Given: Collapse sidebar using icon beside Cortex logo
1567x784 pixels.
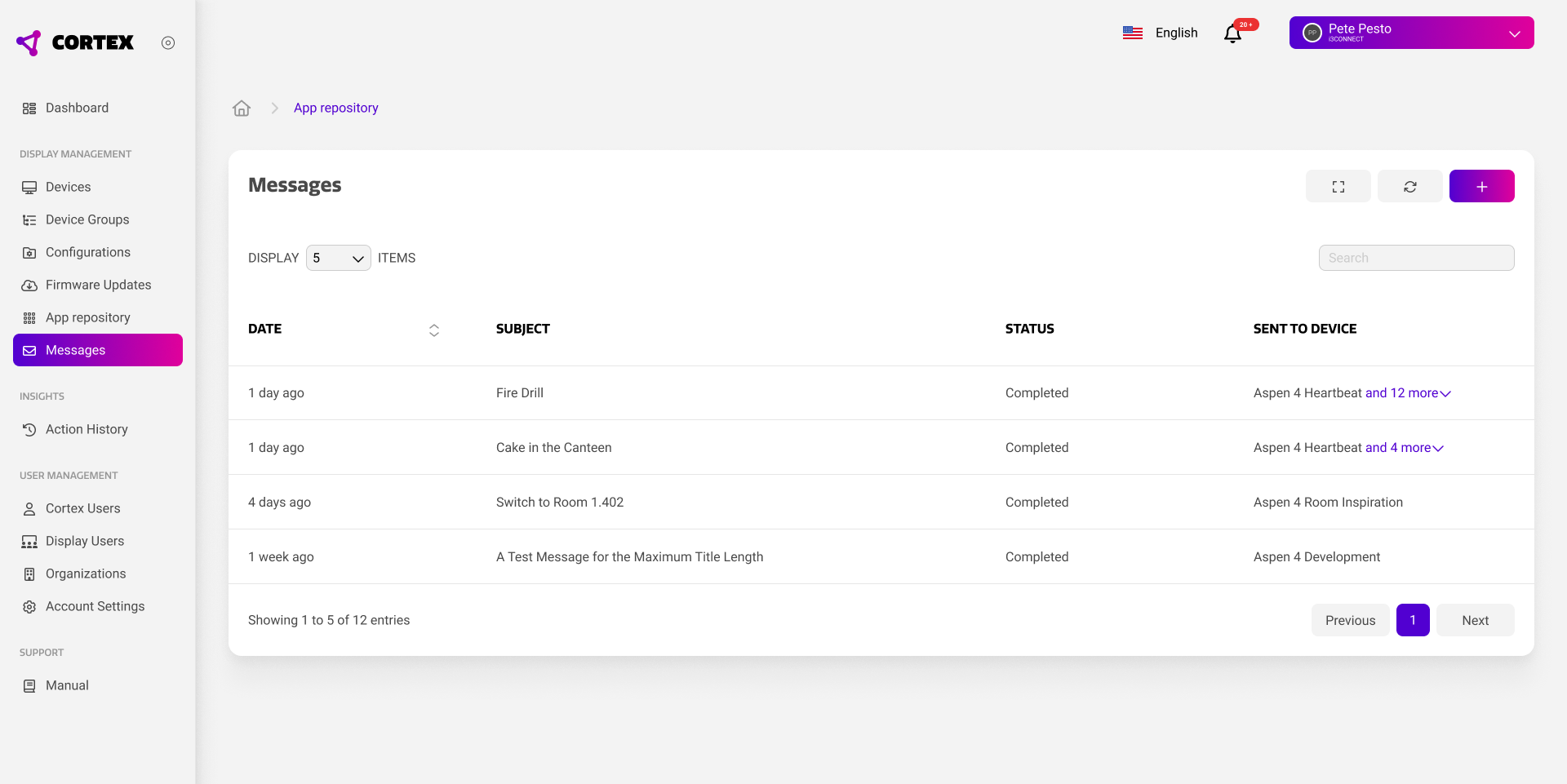Looking at the screenshot, I should click(x=168, y=42).
